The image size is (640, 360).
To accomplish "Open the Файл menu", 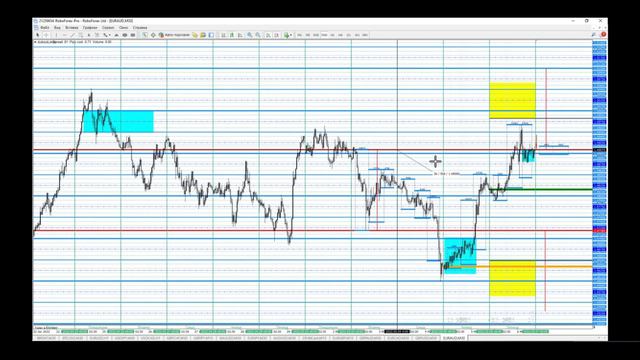I will click(x=45, y=28).
